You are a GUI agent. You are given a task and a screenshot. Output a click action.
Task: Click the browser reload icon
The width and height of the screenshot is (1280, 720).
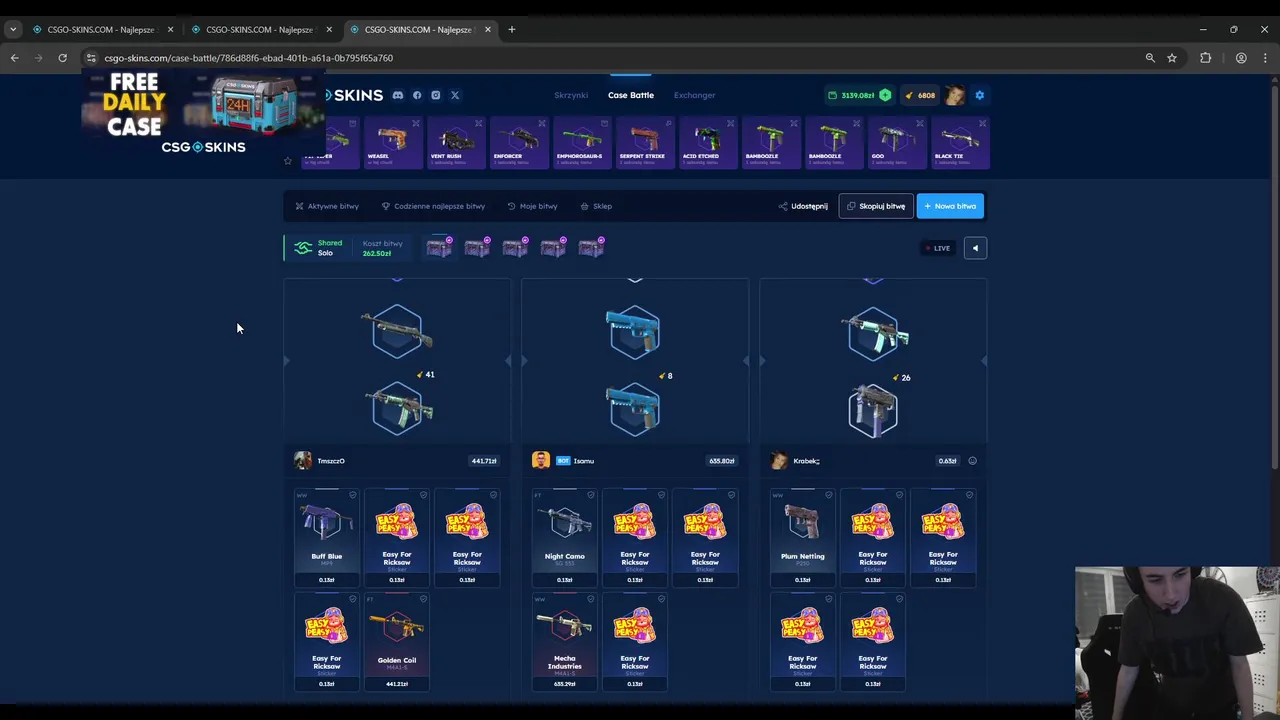pos(62,58)
